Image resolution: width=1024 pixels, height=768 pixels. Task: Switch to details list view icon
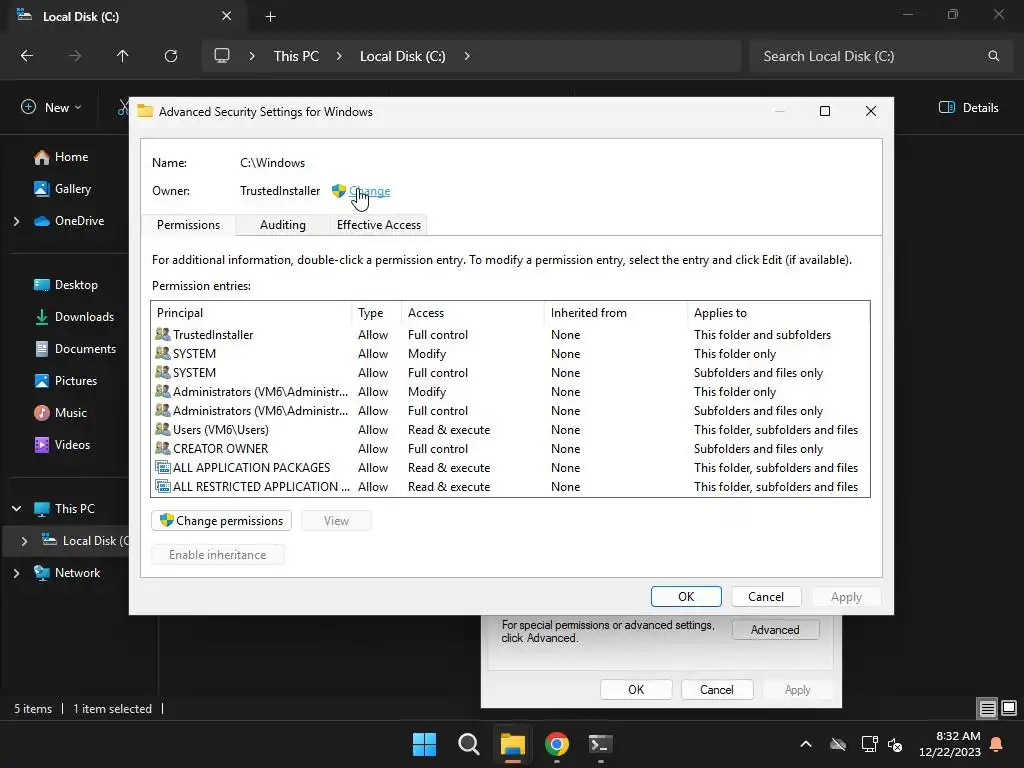coord(987,708)
